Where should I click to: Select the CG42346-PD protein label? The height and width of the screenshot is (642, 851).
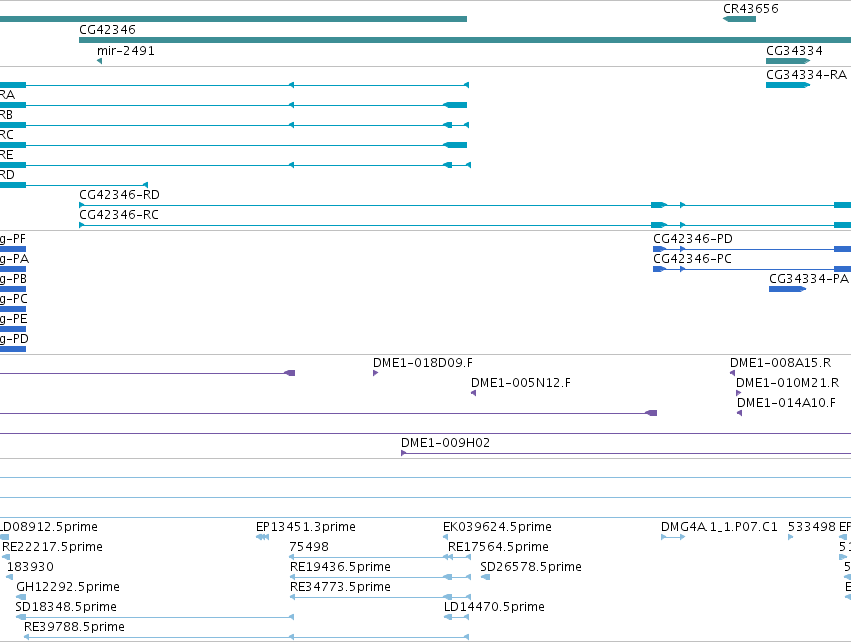click(693, 239)
